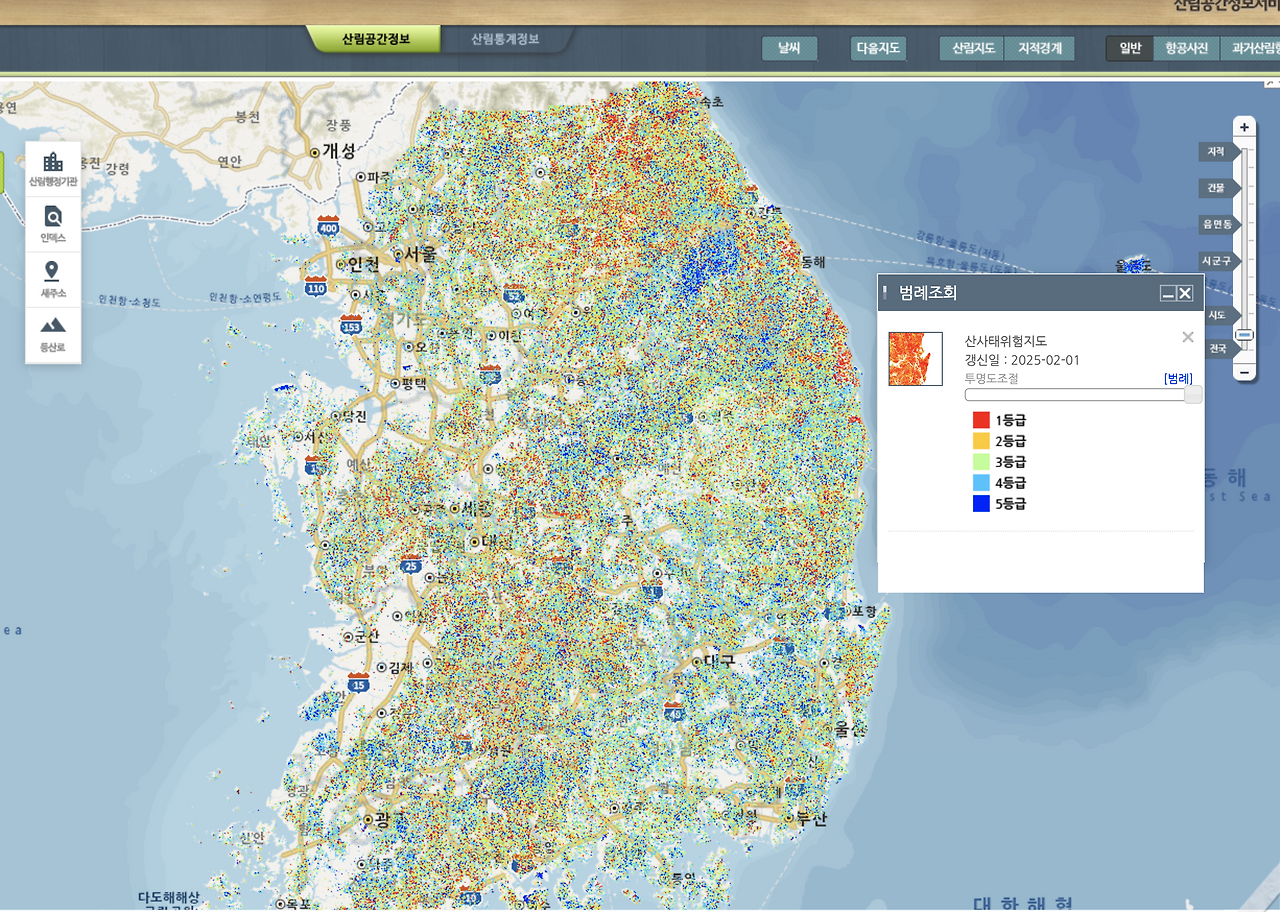Zoom in with the plus button

[1244, 127]
